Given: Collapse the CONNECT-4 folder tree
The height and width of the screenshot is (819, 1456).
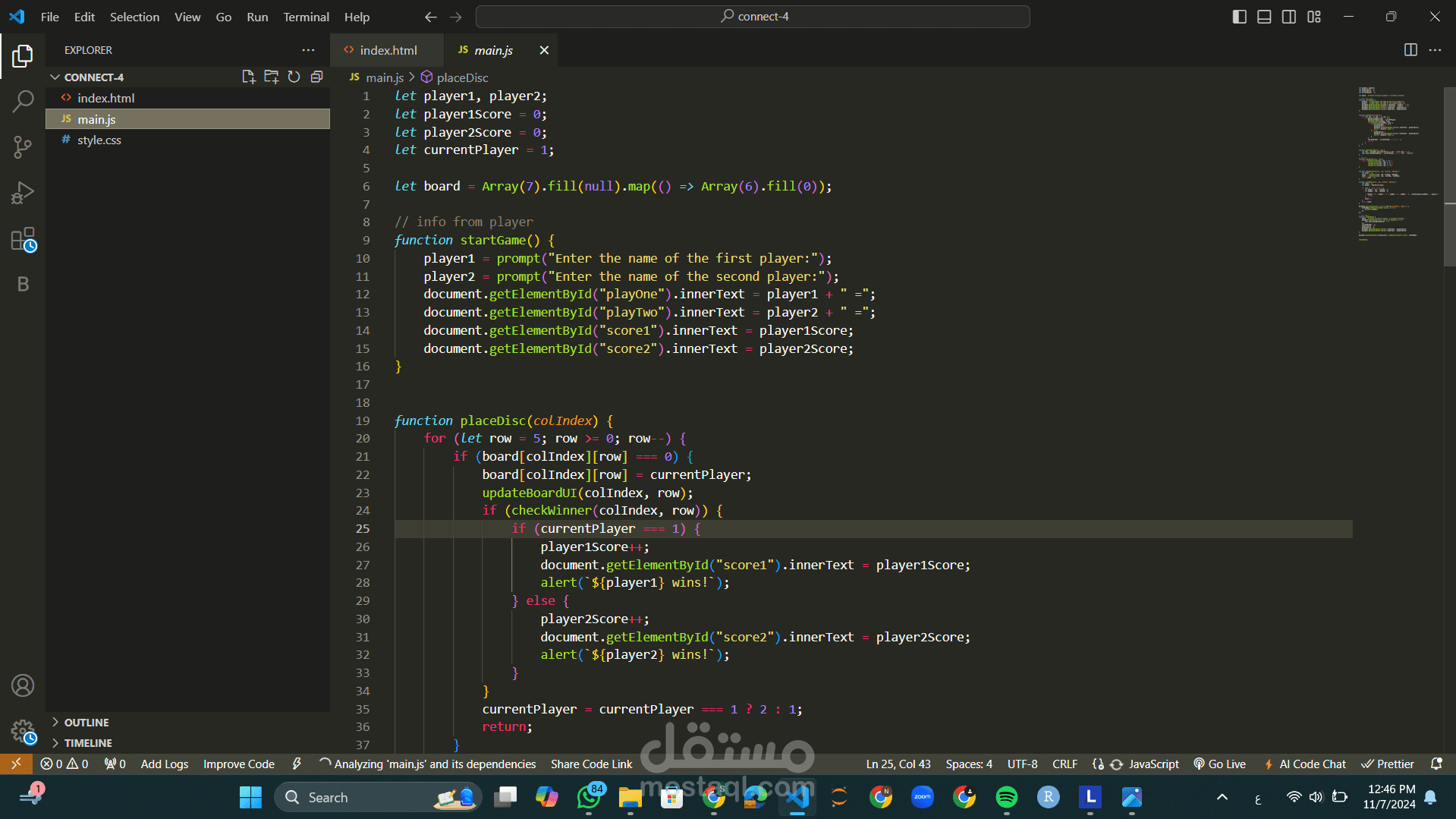Looking at the screenshot, I should coord(55,77).
